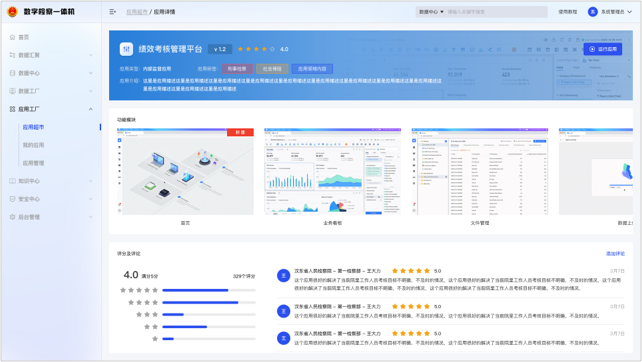The height and width of the screenshot is (362, 642).
Task: Click the system administrator avatar
Action: pos(592,12)
